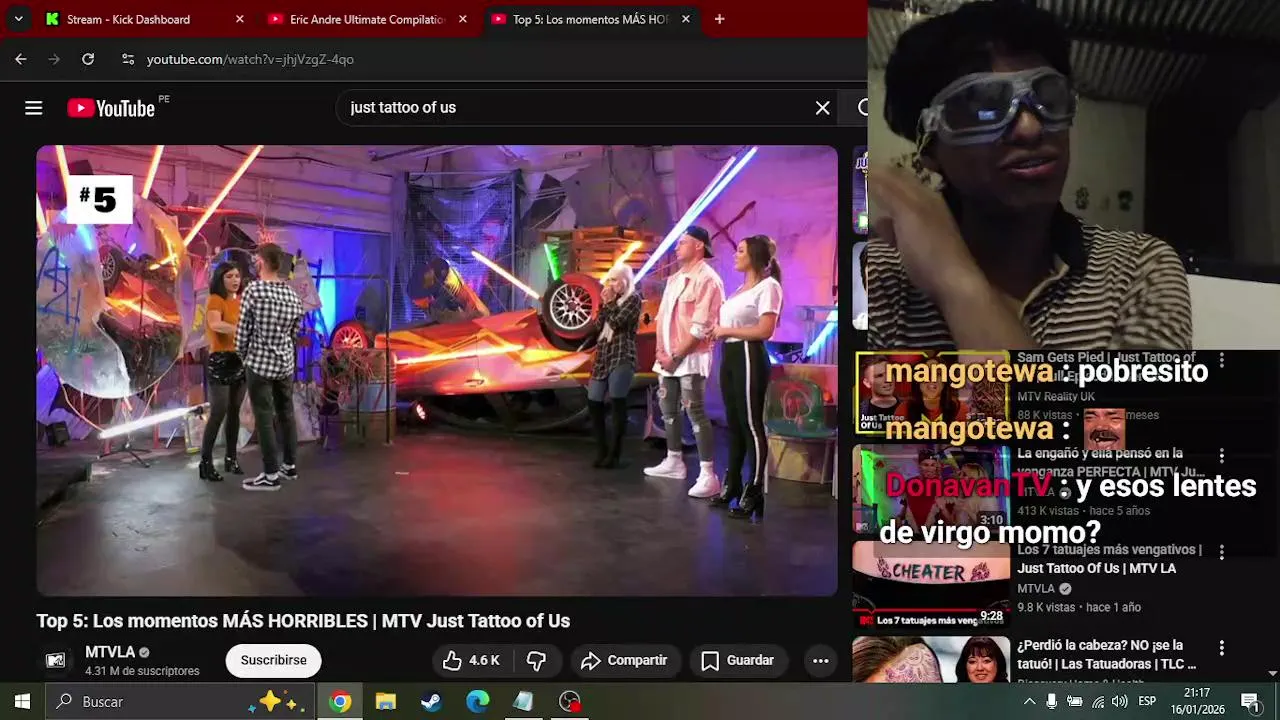Open Steam from the taskbar

pos(431,702)
